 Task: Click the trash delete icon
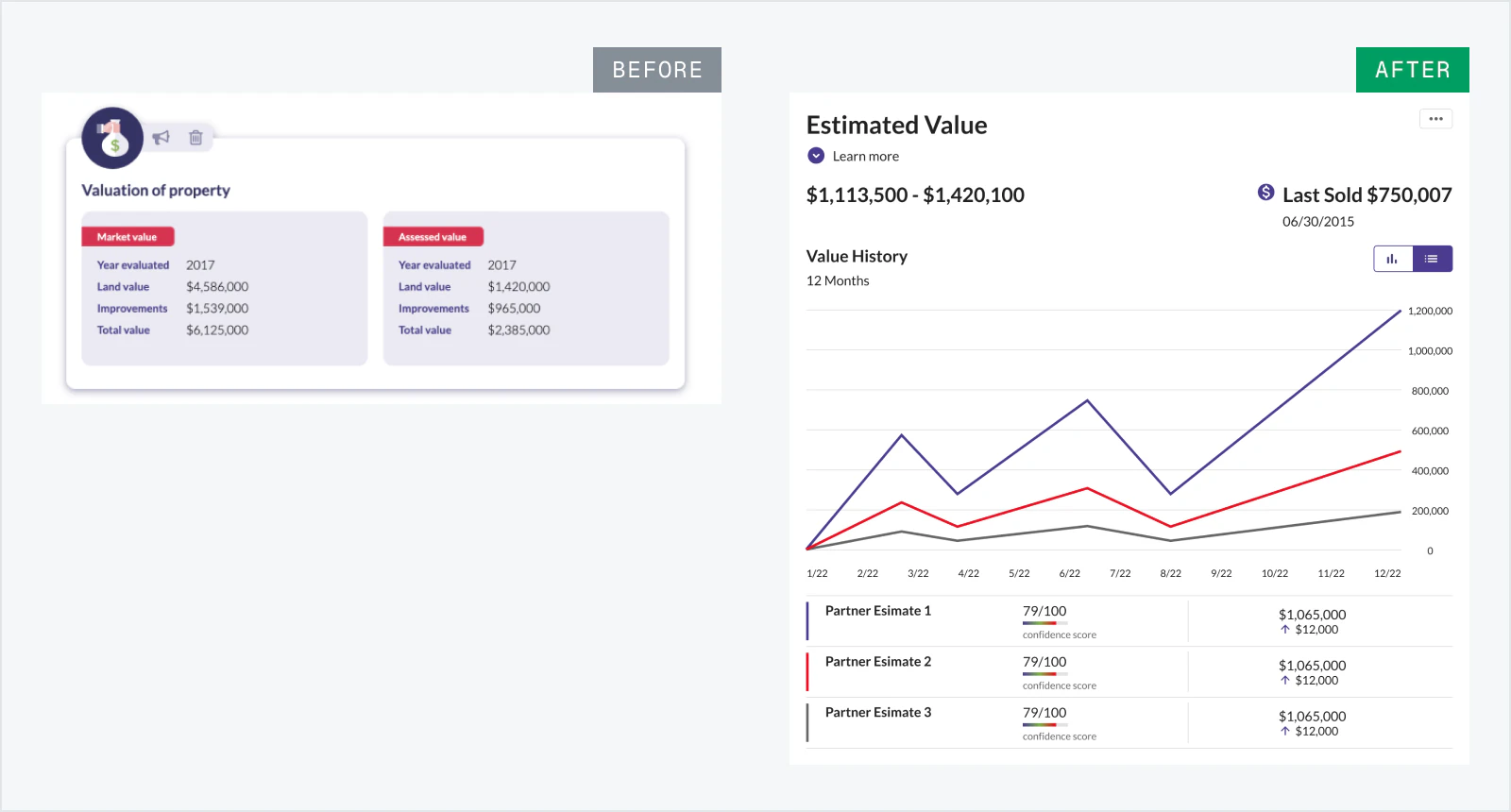click(x=195, y=138)
